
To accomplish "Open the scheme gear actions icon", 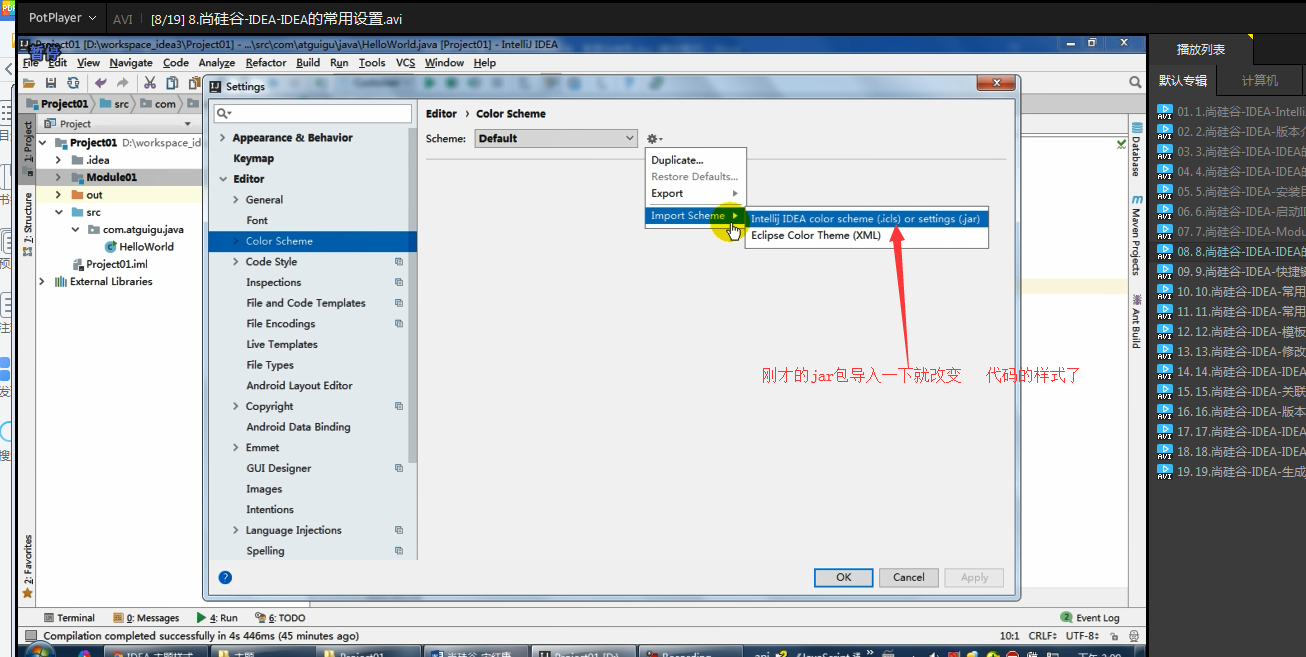I will point(654,139).
